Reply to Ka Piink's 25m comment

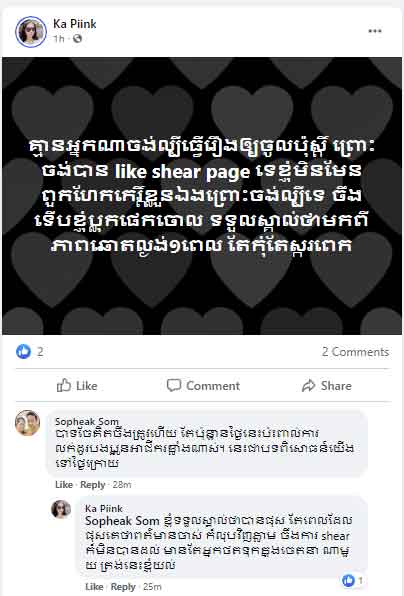[x=123, y=586]
